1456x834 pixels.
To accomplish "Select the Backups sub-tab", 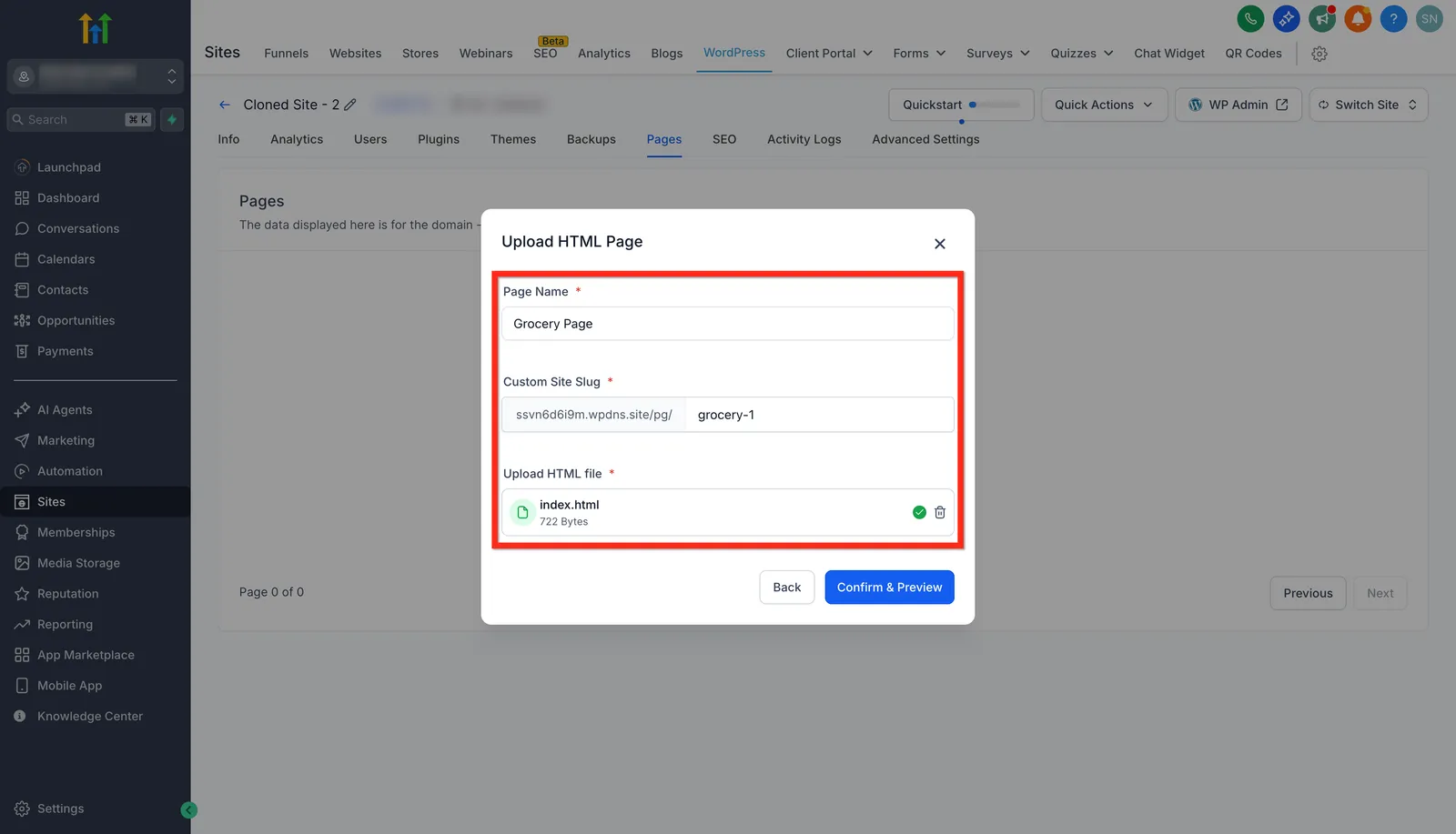I will (x=591, y=139).
